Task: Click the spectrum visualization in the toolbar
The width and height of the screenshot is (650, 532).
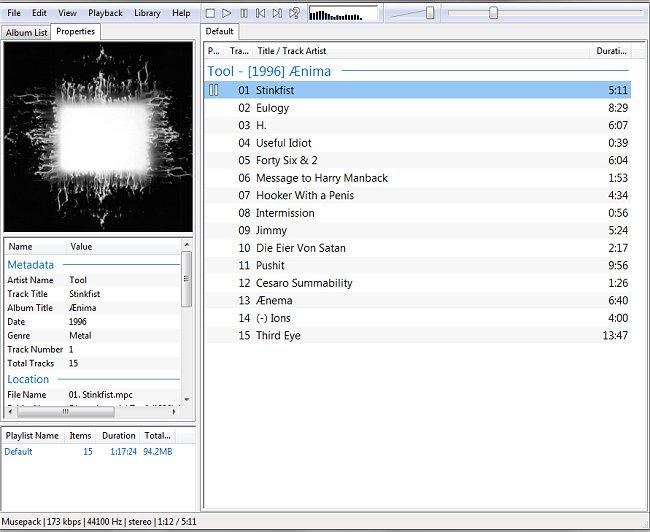Action: (343, 14)
